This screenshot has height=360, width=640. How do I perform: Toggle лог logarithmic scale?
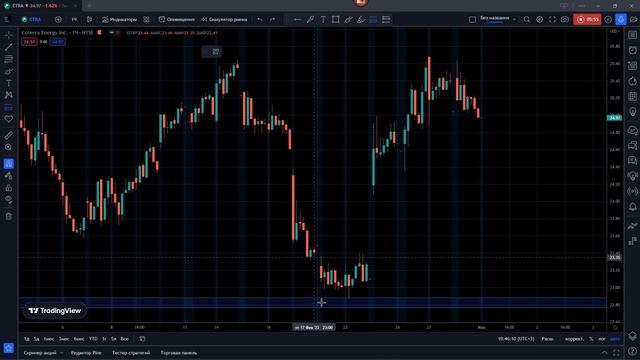click(x=602, y=339)
